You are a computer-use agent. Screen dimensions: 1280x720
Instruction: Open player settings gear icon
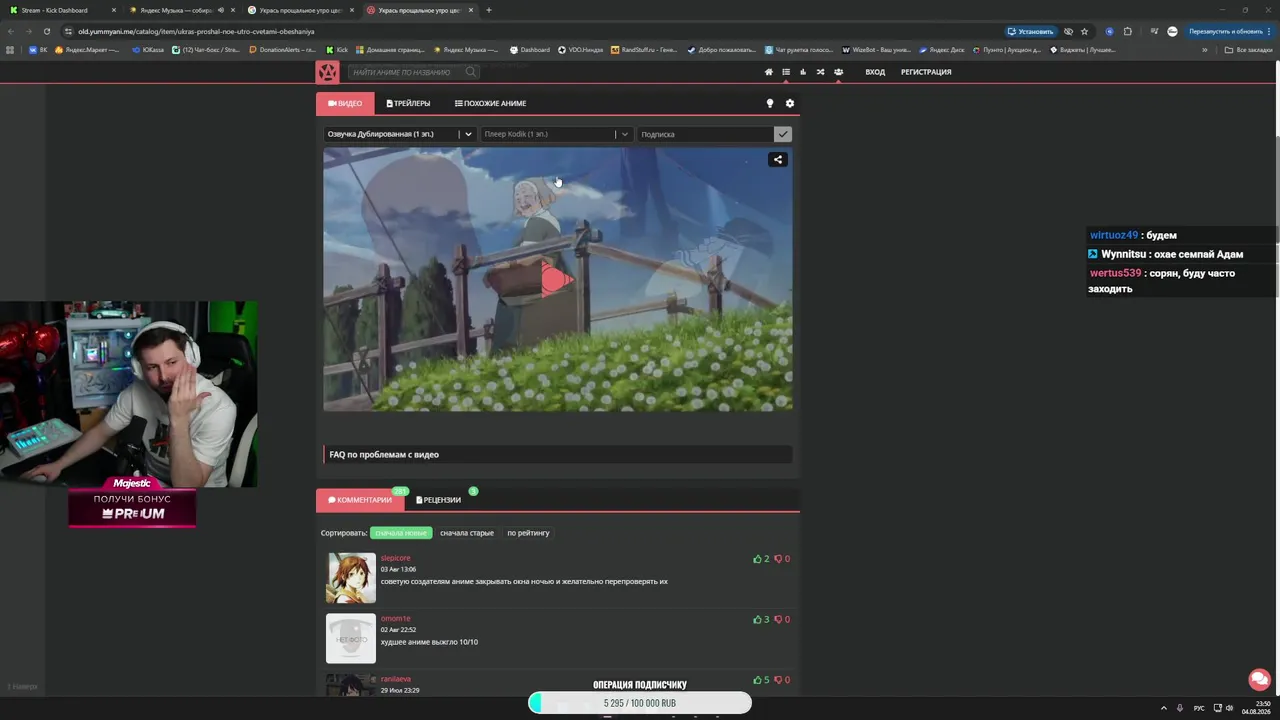pyautogui.click(x=790, y=103)
